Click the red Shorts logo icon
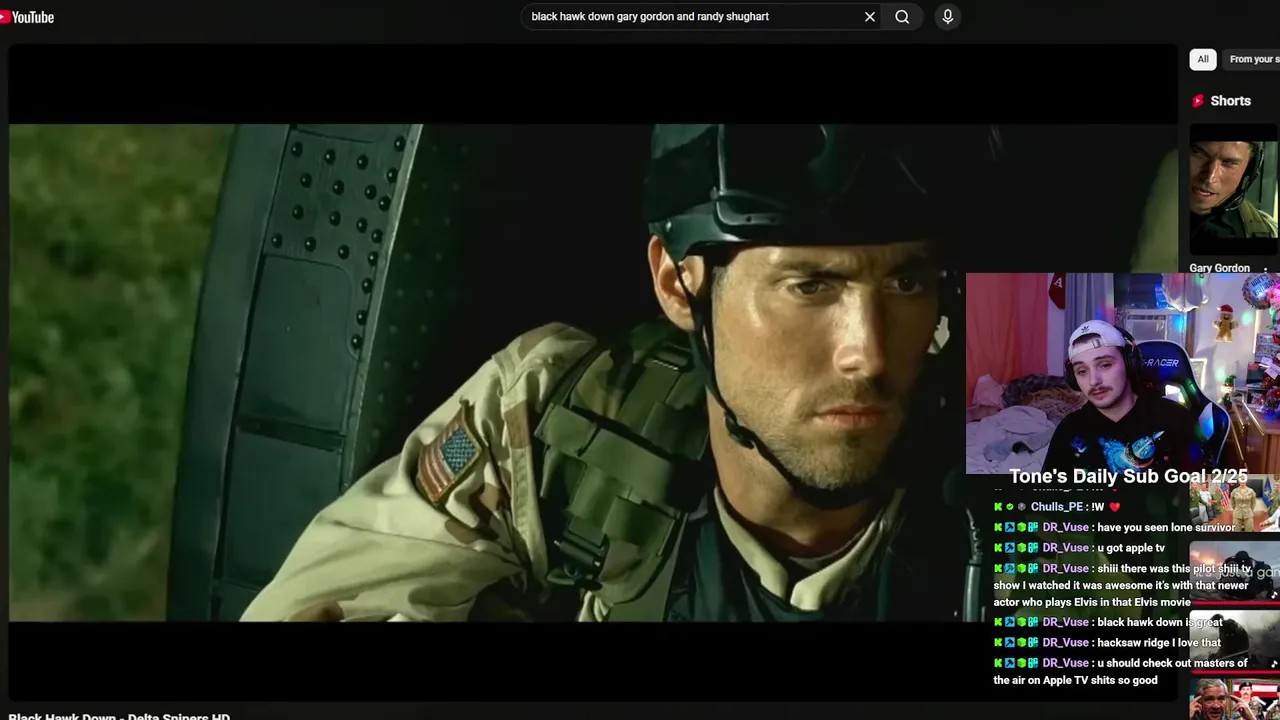This screenshot has height=720, width=1280. (x=1198, y=101)
